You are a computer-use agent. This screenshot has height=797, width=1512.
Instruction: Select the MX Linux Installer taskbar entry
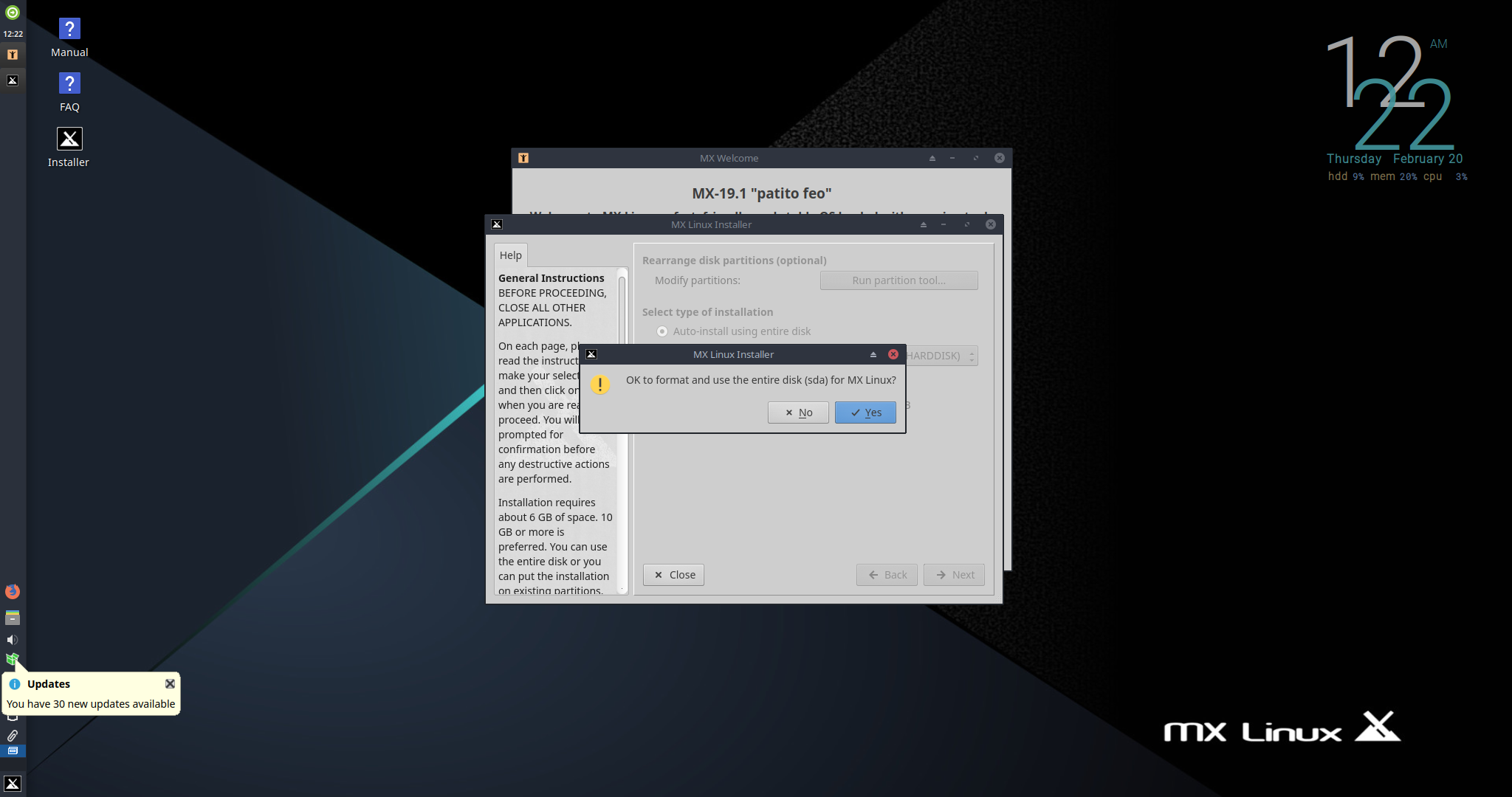tap(13, 80)
